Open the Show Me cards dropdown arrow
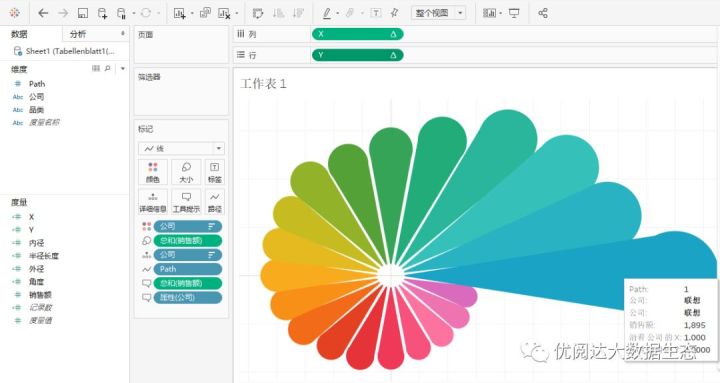This screenshot has height=383, width=720. [501, 13]
